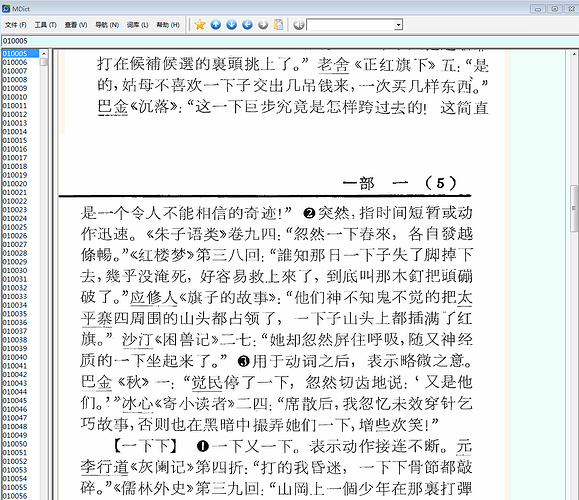
Task: Click the blue down-arrow next entry icon
Action: [x=232, y=25]
